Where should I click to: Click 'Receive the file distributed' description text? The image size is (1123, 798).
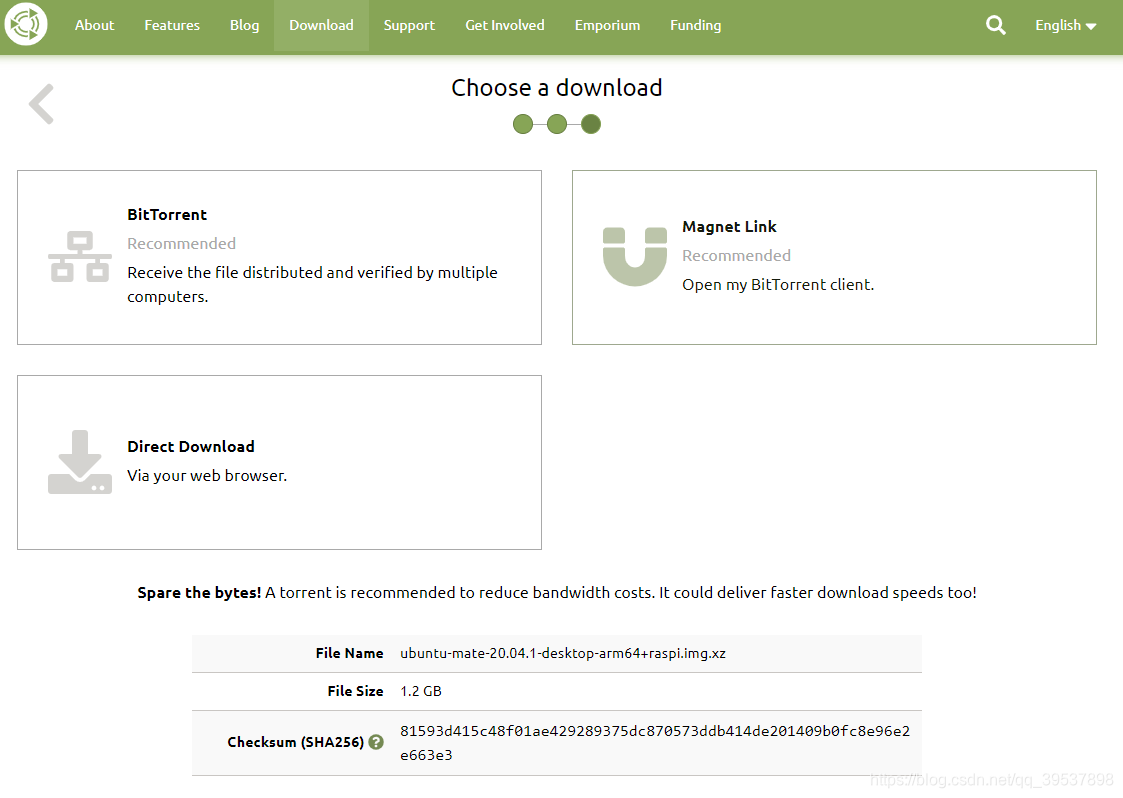312,284
